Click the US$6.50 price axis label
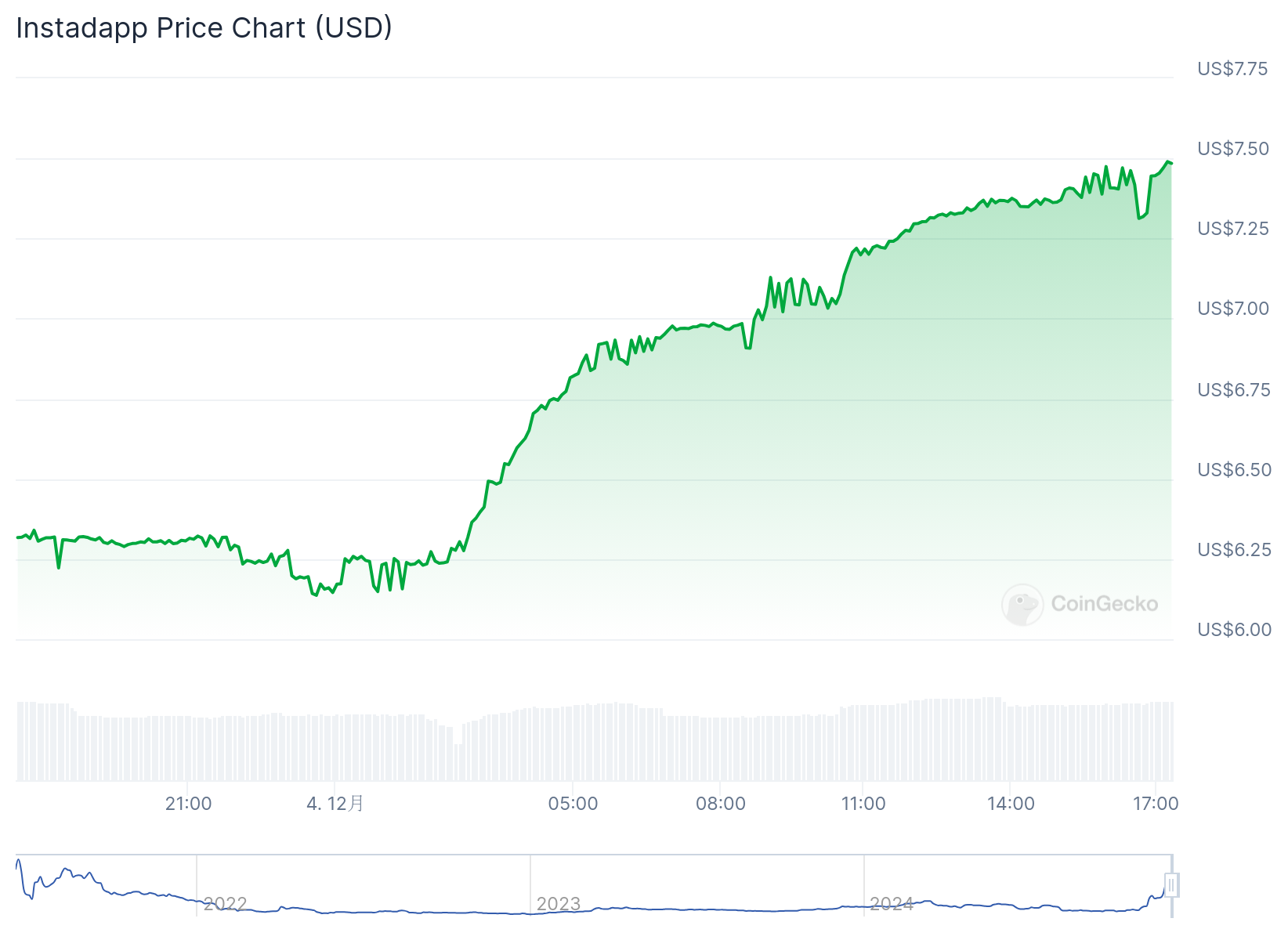Image resolution: width=1288 pixels, height=940 pixels. point(1234,470)
